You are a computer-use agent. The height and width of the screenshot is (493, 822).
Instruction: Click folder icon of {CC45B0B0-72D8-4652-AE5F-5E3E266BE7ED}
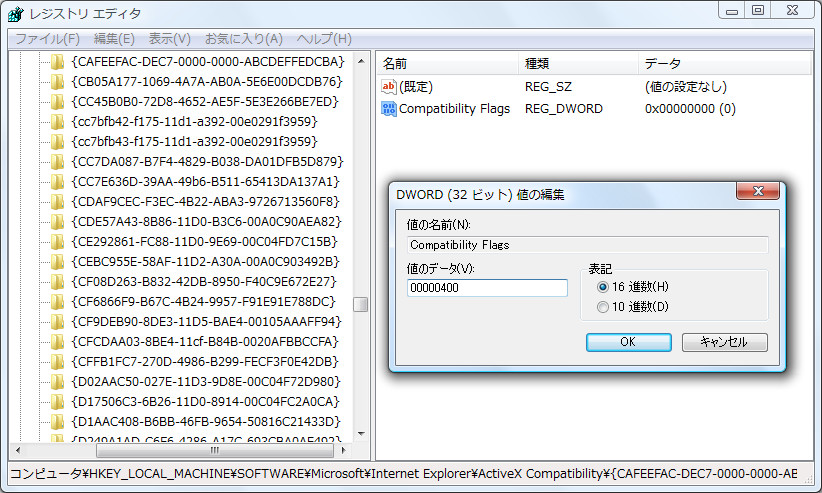[x=57, y=102]
